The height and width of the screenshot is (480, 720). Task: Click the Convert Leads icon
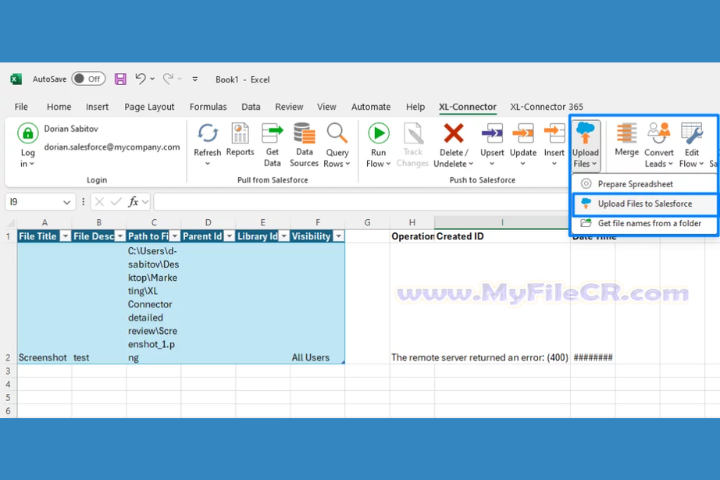[x=659, y=133]
